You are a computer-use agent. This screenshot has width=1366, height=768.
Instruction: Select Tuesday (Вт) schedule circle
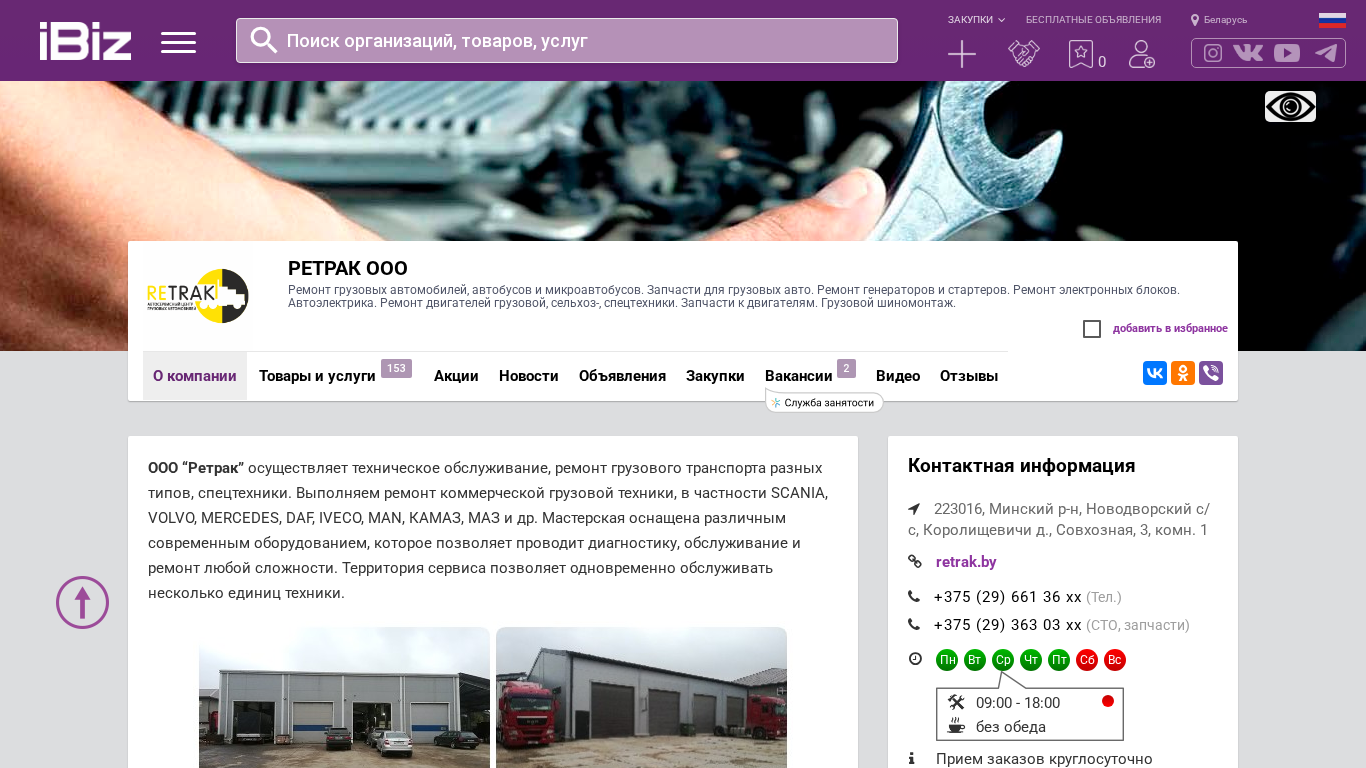[x=975, y=660]
